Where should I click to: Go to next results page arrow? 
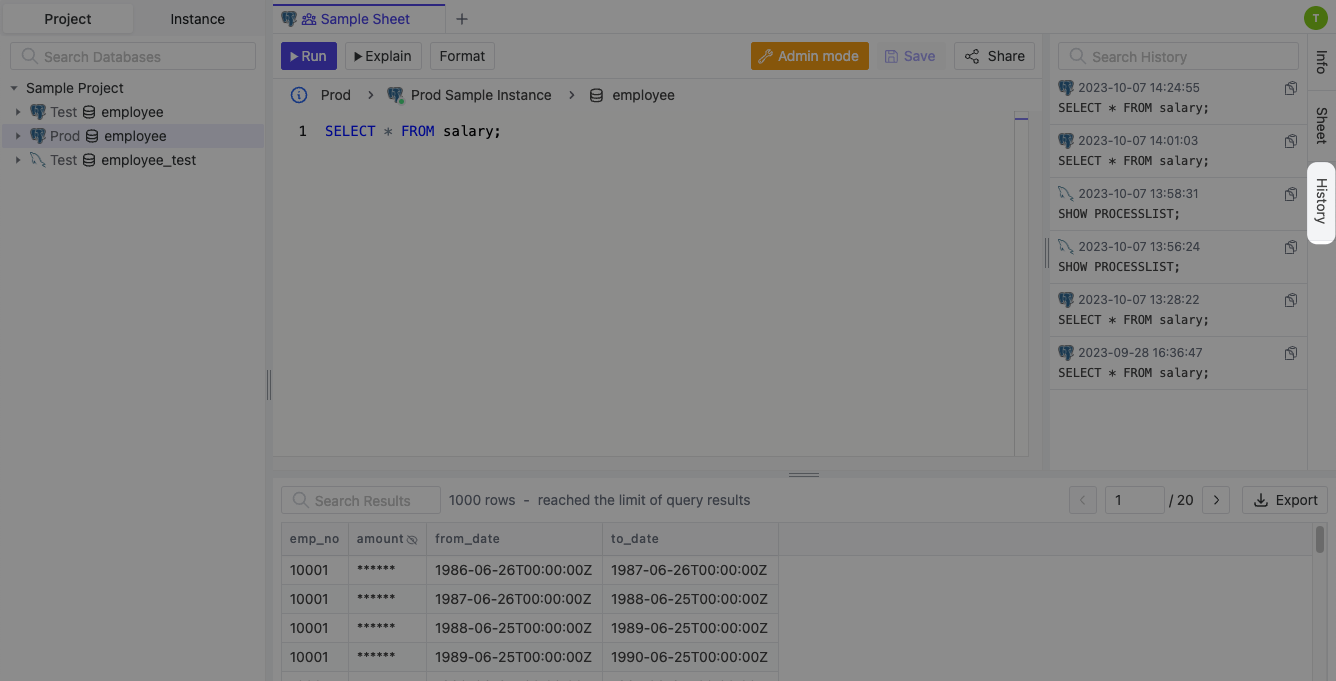click(1216, 500)
